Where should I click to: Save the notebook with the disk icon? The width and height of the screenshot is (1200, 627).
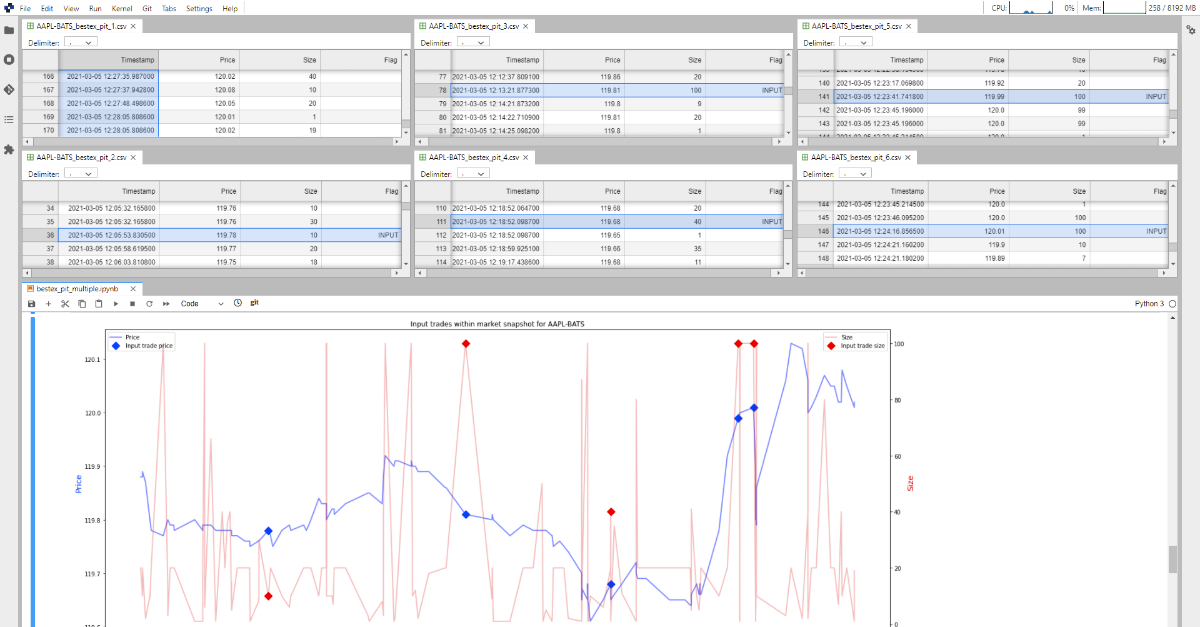(x=31, y=303)
